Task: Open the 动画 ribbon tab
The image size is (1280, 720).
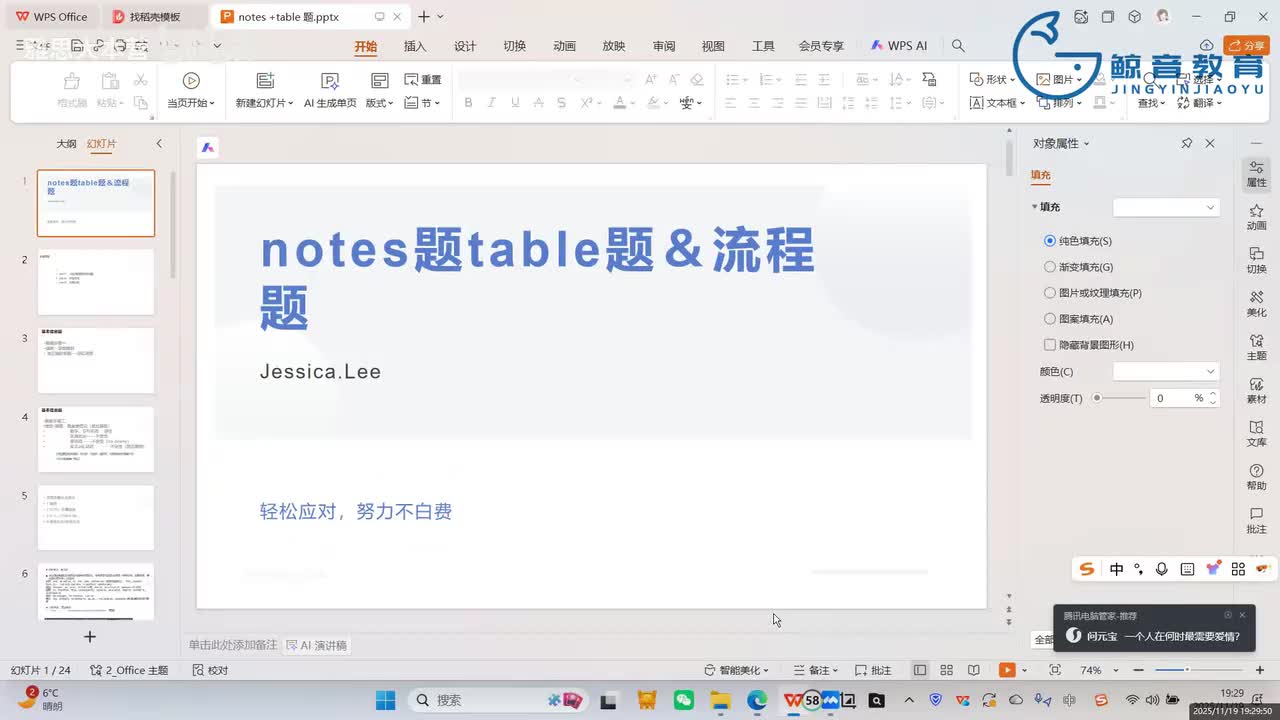Action: click(564, 46)
